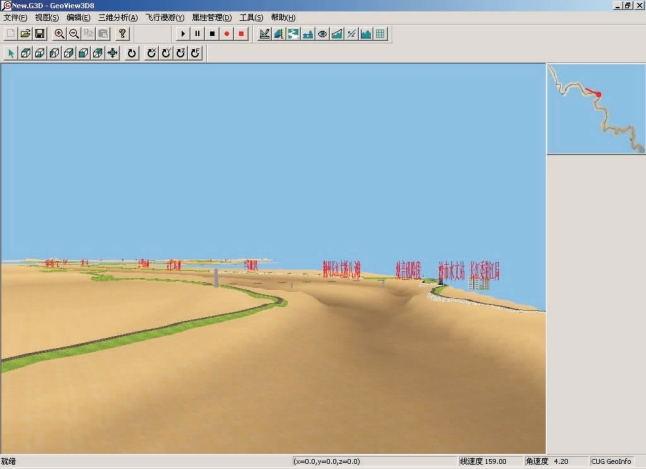Zoom out using the magnifier minus icon
Screen dimensions: 646x469
click(x=74, y=34)
